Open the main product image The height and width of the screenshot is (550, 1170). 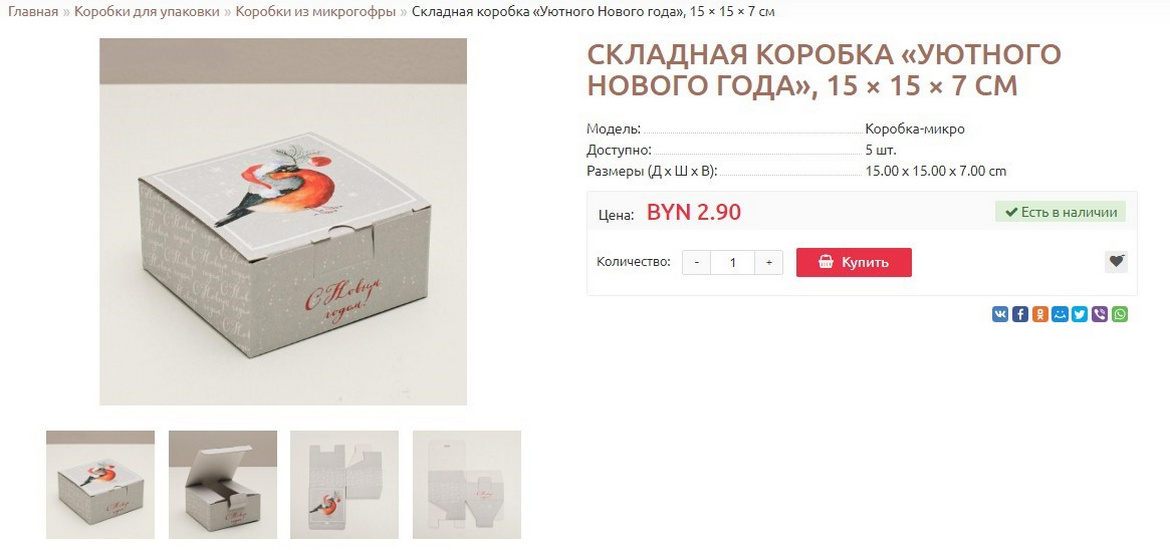(284, 222)
